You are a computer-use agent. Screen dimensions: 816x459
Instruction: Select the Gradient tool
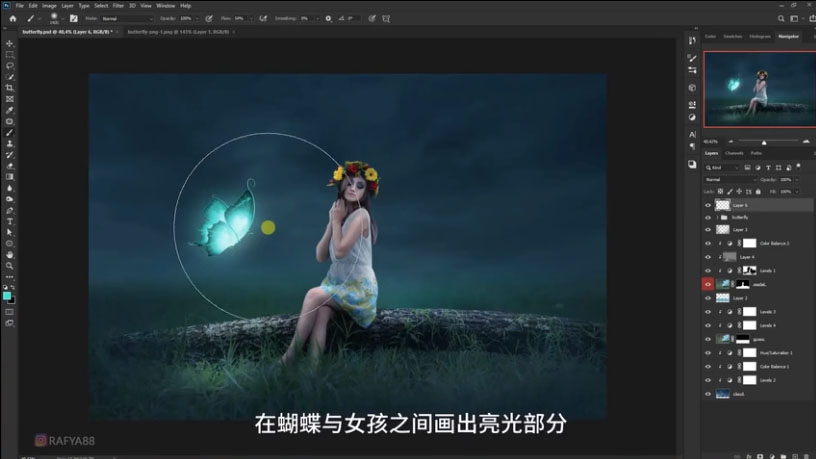[9, 177]
